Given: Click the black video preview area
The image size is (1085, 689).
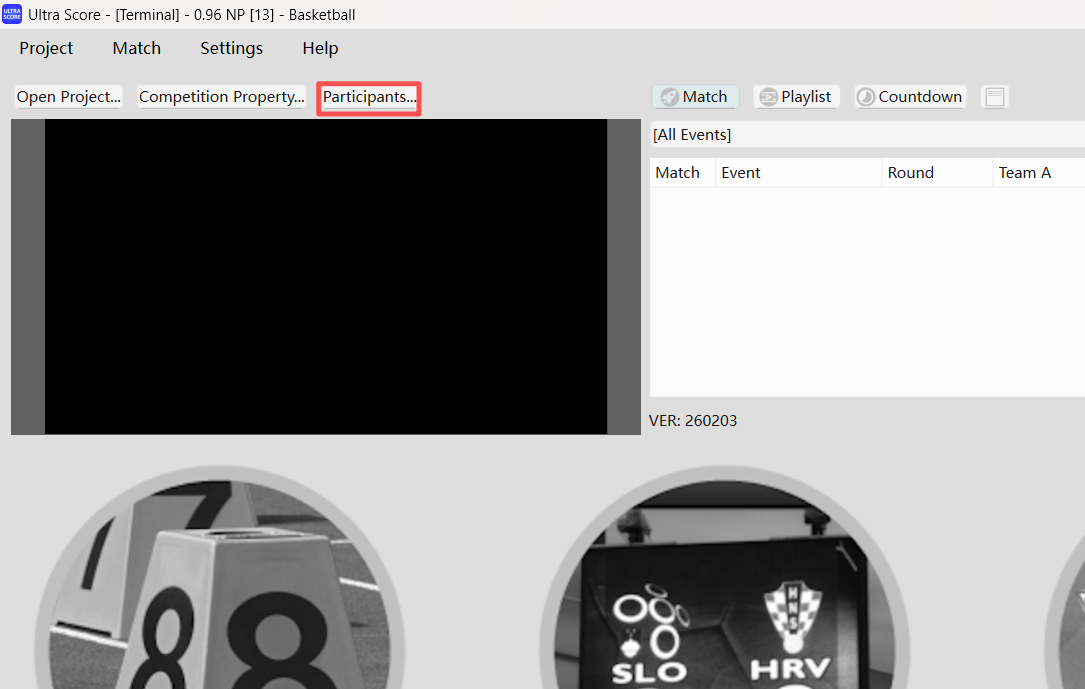Looking at the screenshot, I should point(325,277).
